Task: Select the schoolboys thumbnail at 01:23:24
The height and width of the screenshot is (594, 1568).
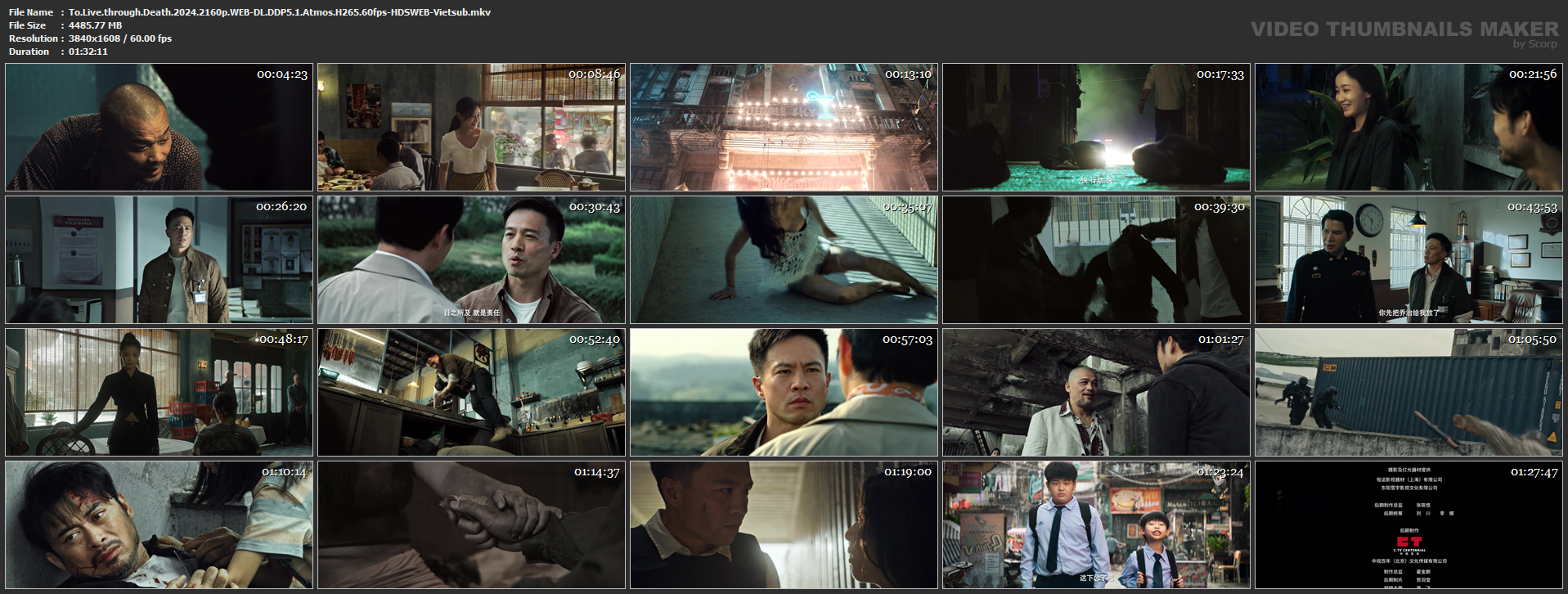Action: [x=1096, y=525]
